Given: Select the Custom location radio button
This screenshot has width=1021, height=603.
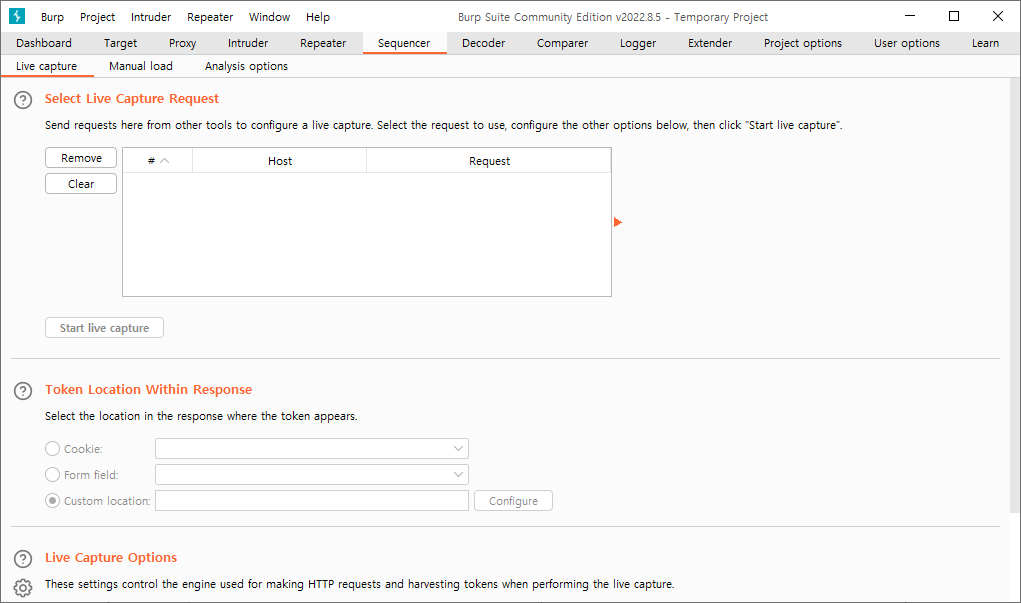Looking at the screenshot, I should tap(52, 501).
